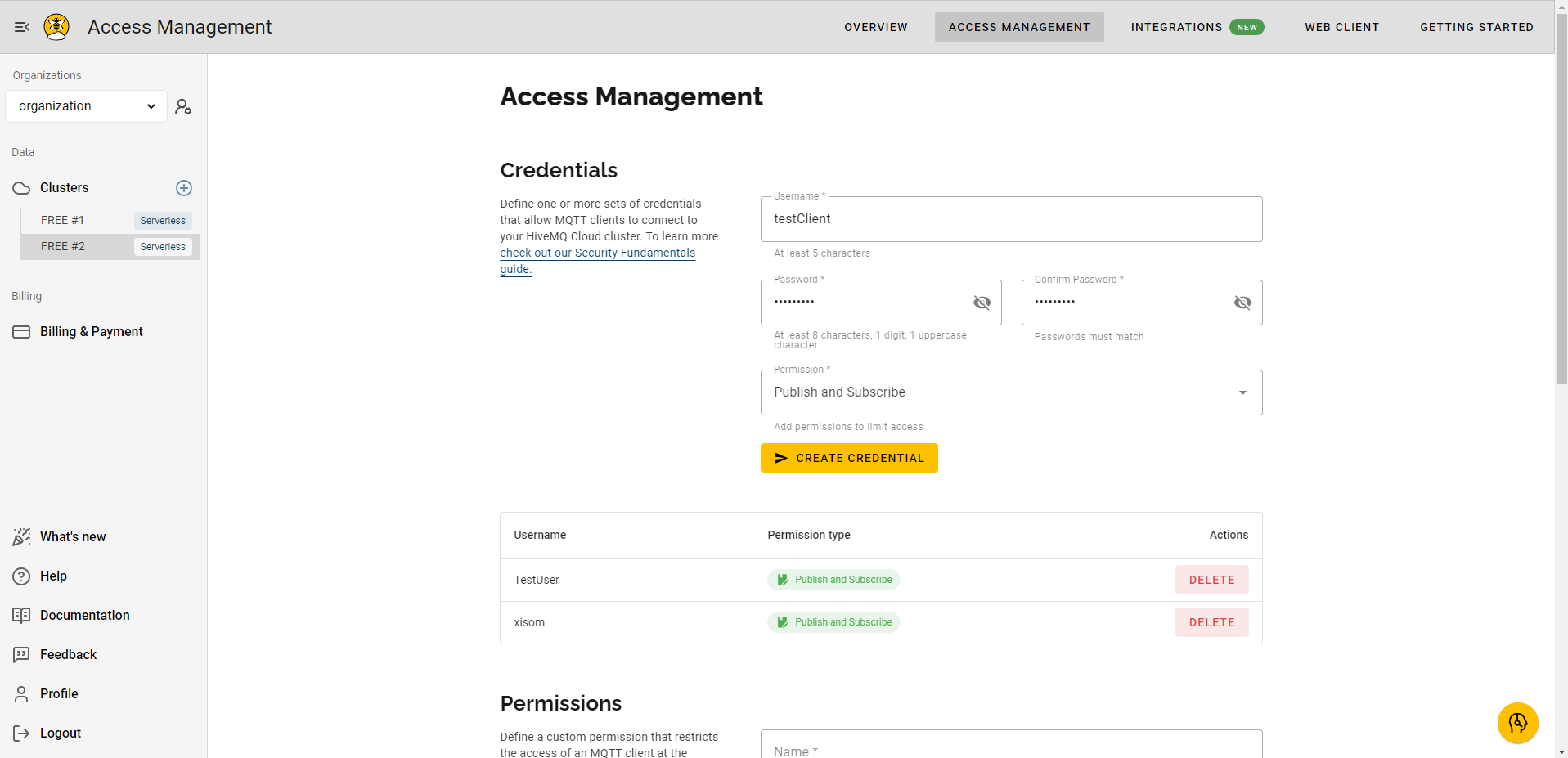Click the Billing & Payment card icon
Image resolution: width=1568 pixels, height=758 pixels.
(21, 332)
